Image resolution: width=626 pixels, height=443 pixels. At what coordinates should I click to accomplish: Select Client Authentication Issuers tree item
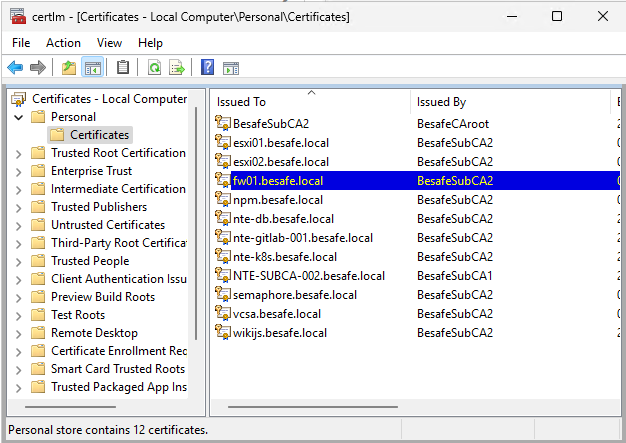(x=119, y=279)
